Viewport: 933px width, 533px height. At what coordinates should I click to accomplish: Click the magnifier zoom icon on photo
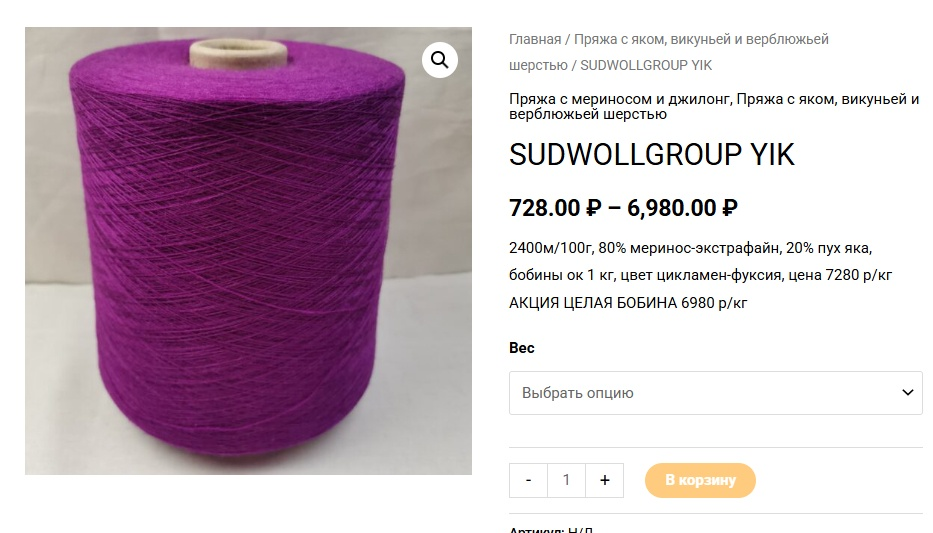pos(440,59)
